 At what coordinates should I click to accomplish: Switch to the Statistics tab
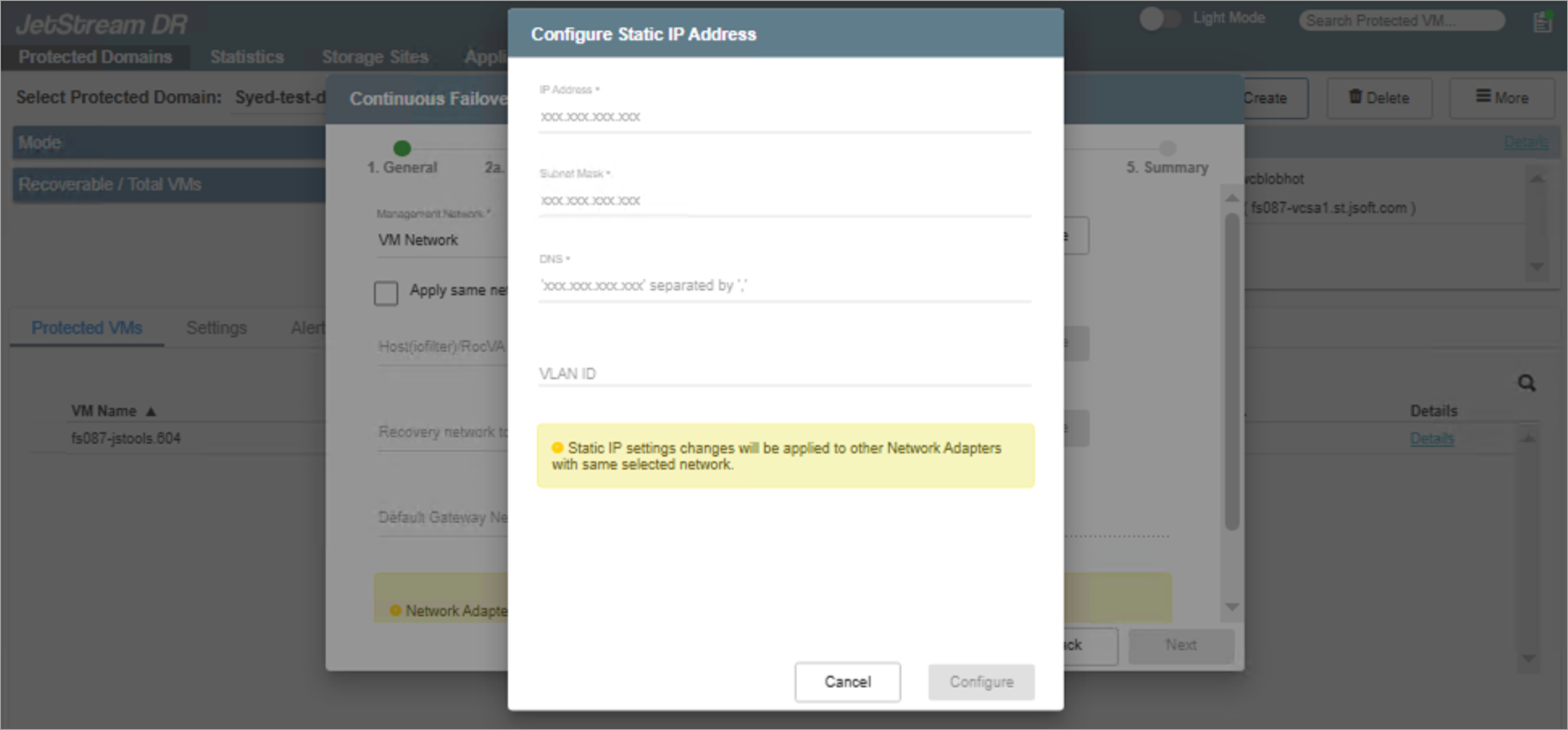click(246, 57)
